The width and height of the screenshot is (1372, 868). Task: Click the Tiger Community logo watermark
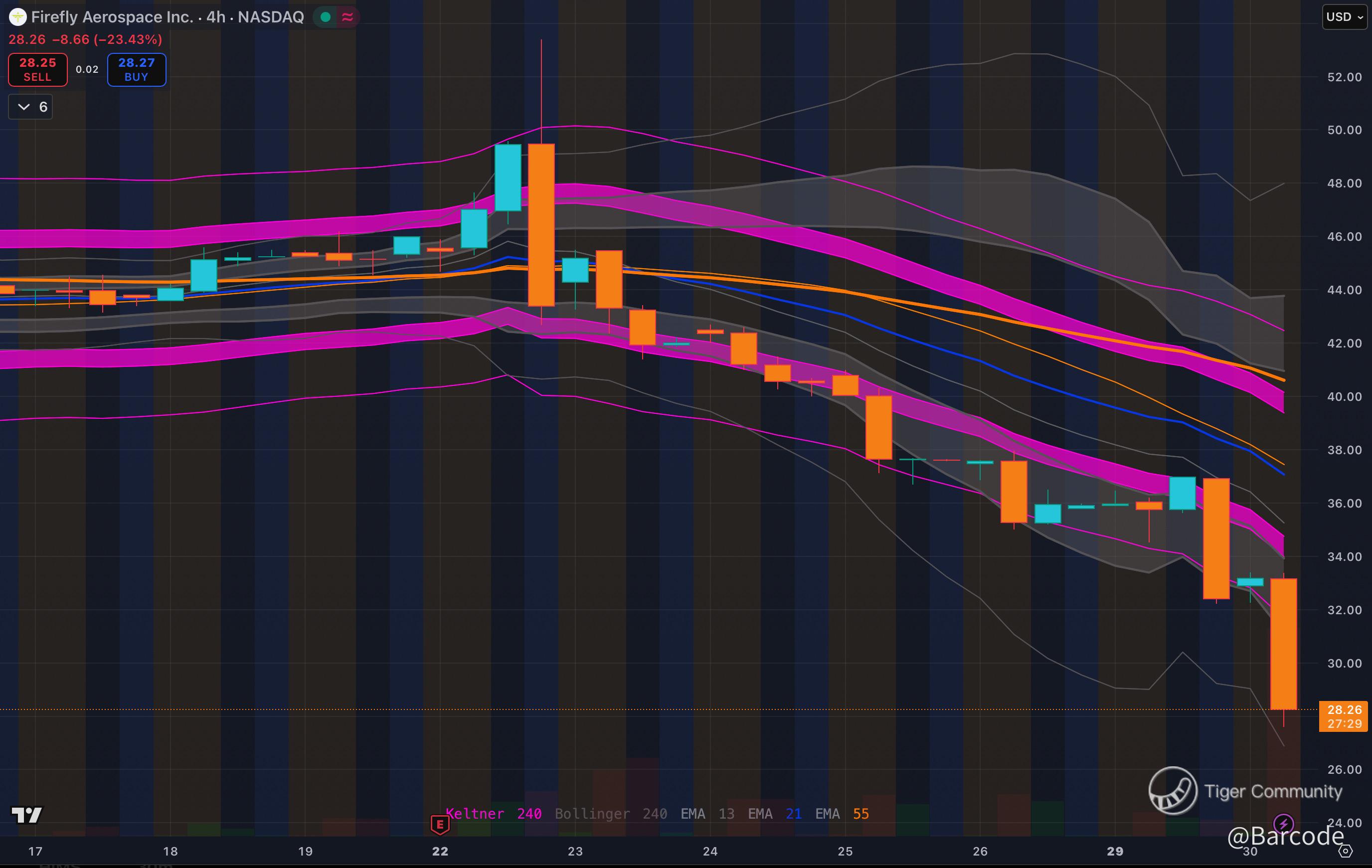click(1173, 791)
